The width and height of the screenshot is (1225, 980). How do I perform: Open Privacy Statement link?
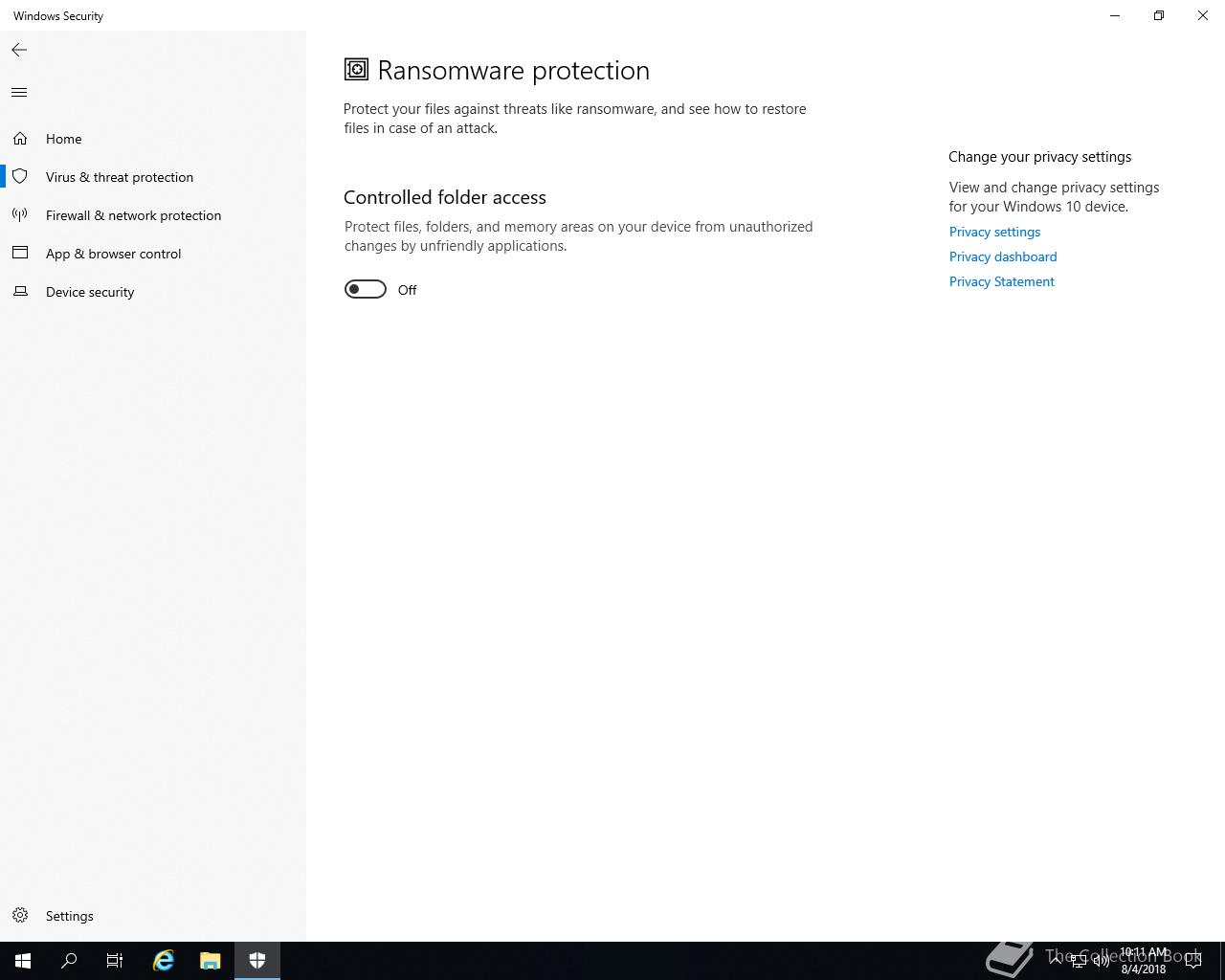click(1001, 281)
